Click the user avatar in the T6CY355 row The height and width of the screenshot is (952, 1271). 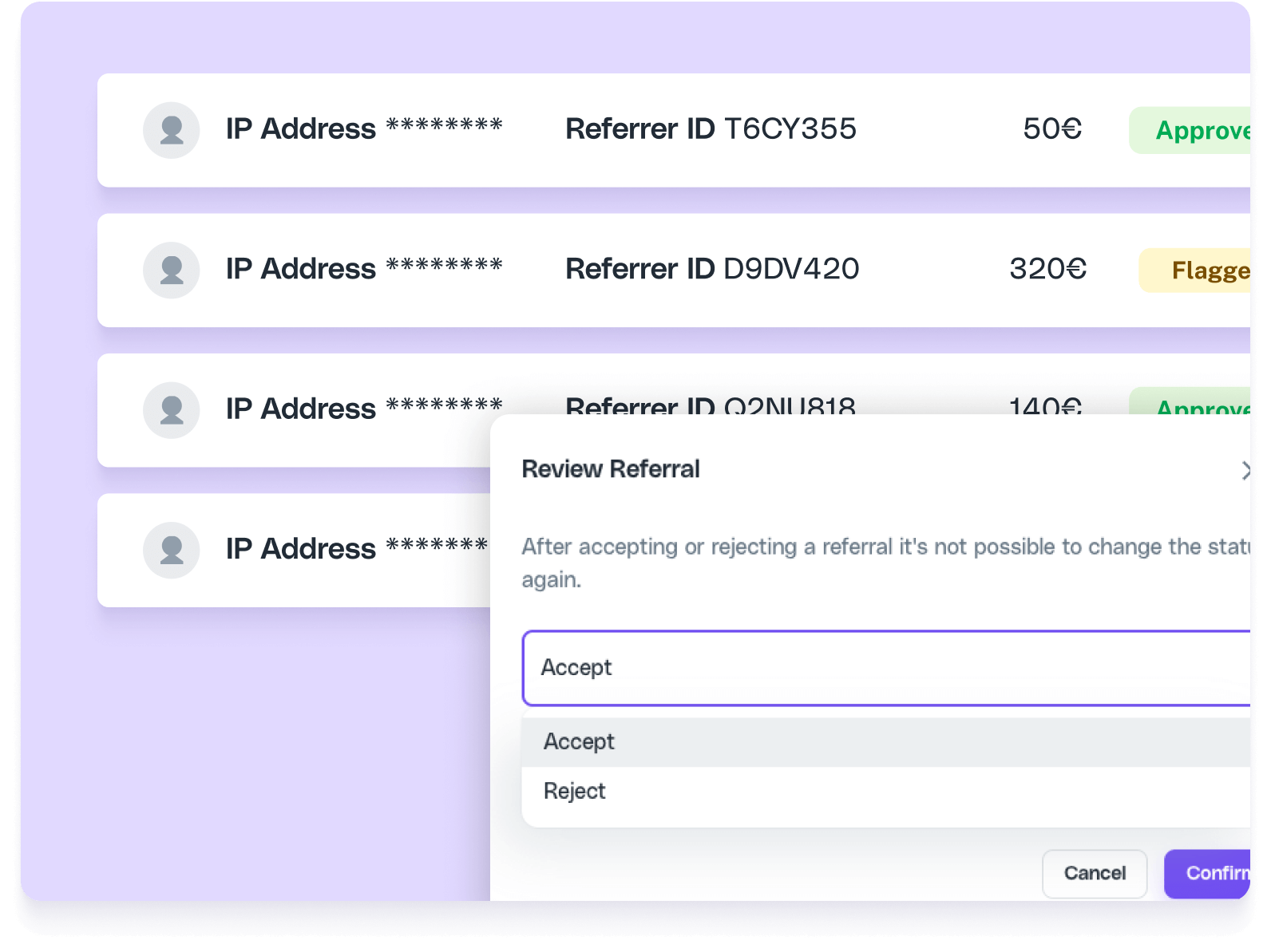click(171, 130)
